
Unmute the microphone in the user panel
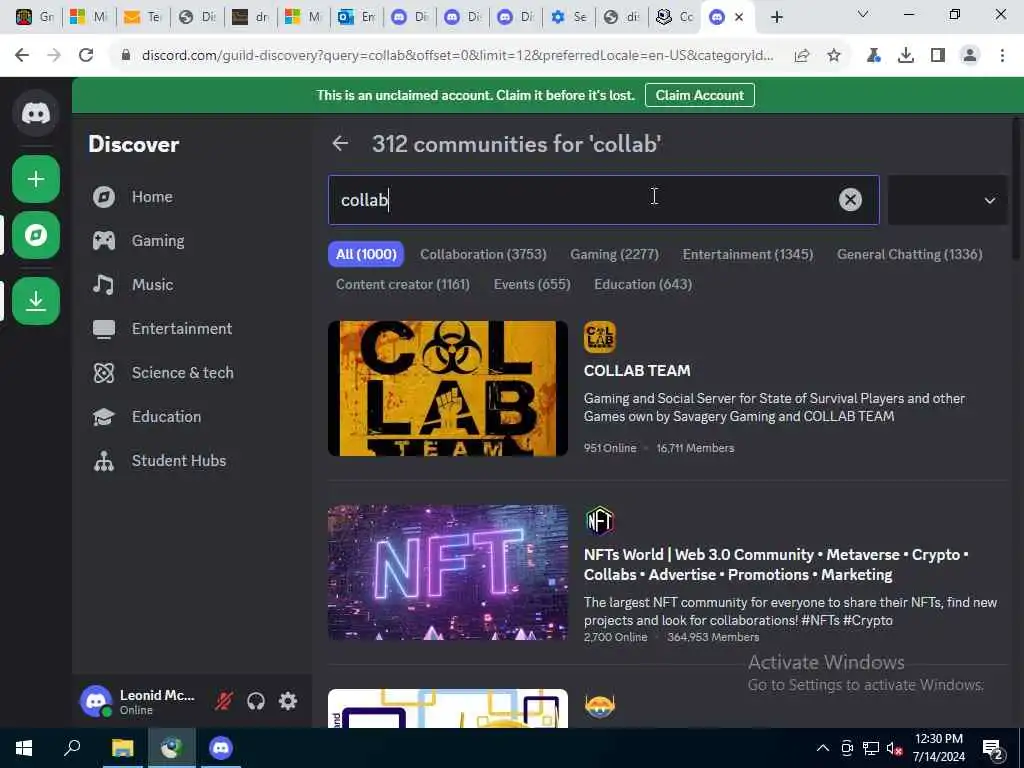(224, 701)
